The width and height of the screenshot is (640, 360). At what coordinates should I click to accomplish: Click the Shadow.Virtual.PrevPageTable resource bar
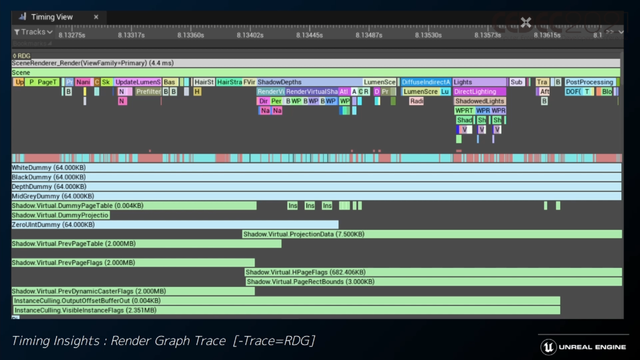pos(147,244)
